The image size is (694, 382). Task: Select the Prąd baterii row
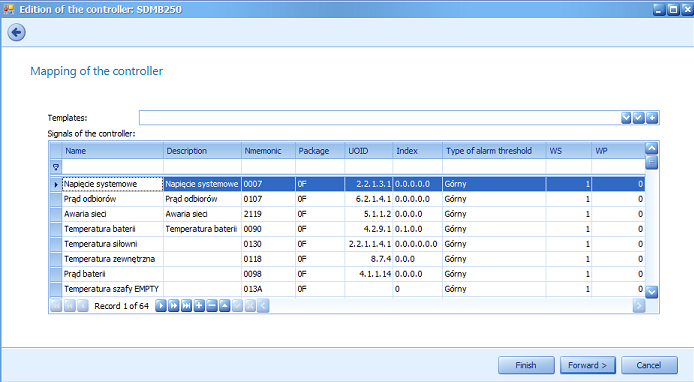[x=347, y=274]
